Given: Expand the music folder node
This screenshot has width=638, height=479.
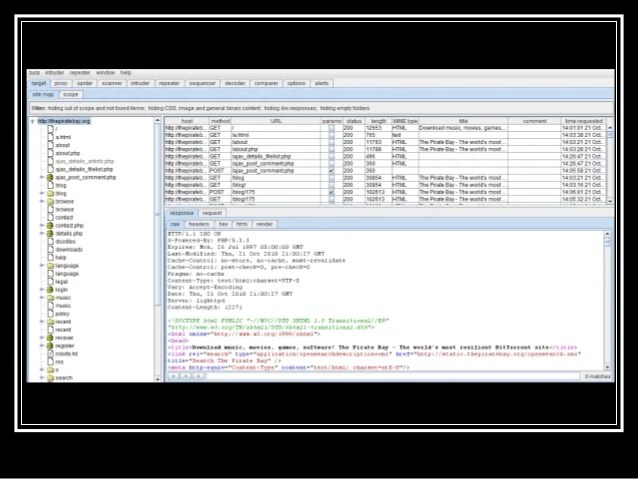Looking at the screenshot, I should [x=42, y=298].
